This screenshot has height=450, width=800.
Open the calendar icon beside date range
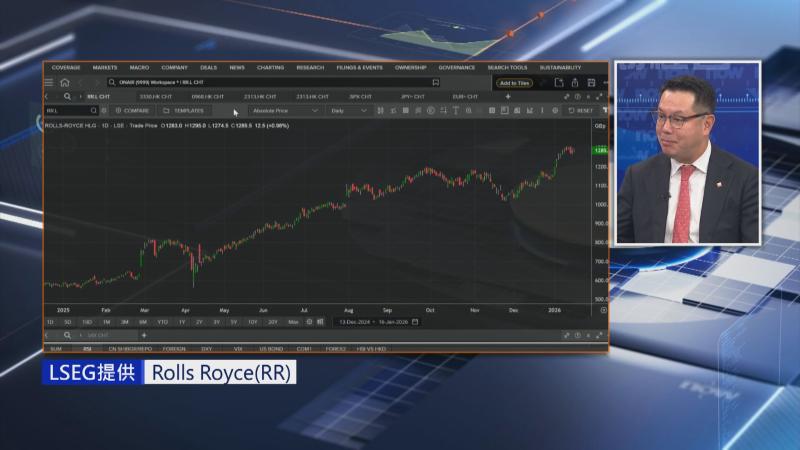415,322
